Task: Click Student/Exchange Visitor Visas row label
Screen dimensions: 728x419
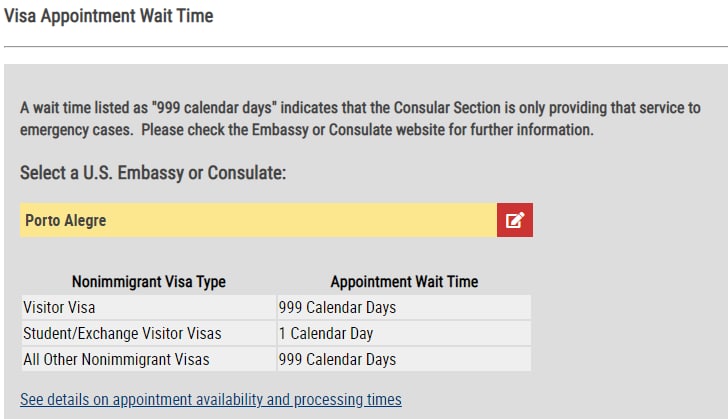Action: pos(122,334)
